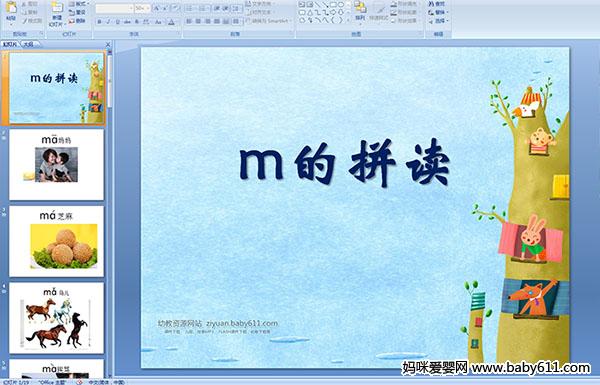The image size is (600, 385).
Task: Click the Replace button in the editing group
Action: coord(437,12)
